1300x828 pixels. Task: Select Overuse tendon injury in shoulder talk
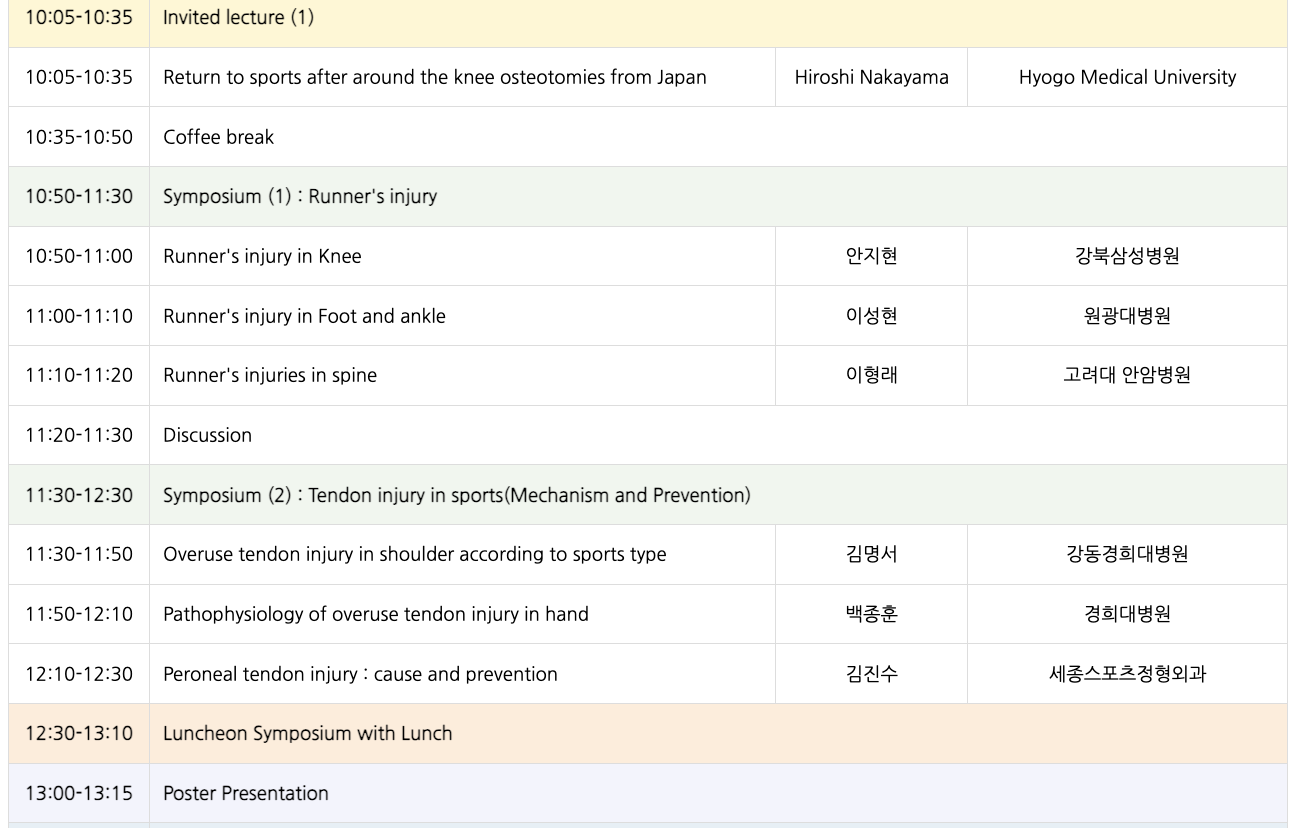414,554
